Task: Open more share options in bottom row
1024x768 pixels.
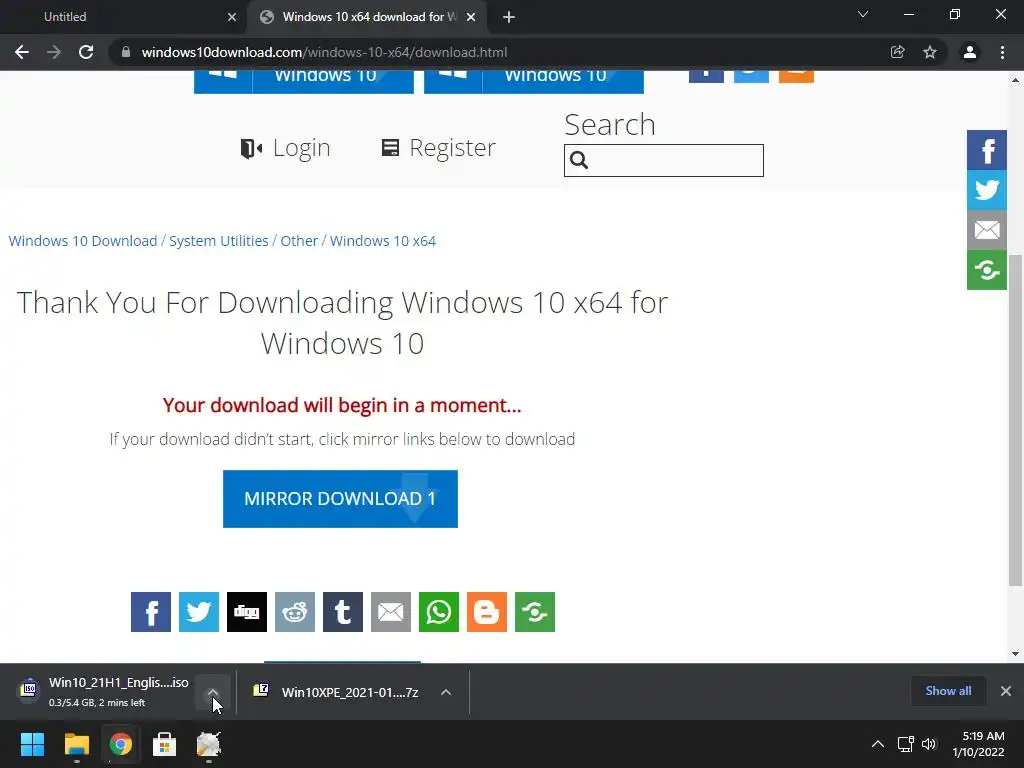Action: click(x=535, y=612)
